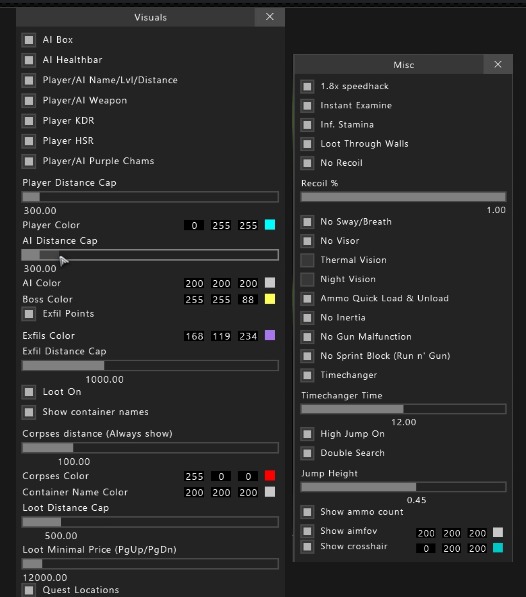The height and width of the screenshot is (597, 526).
Task: Open the yellow Boss Color swatch
Action: coord(270,299)
